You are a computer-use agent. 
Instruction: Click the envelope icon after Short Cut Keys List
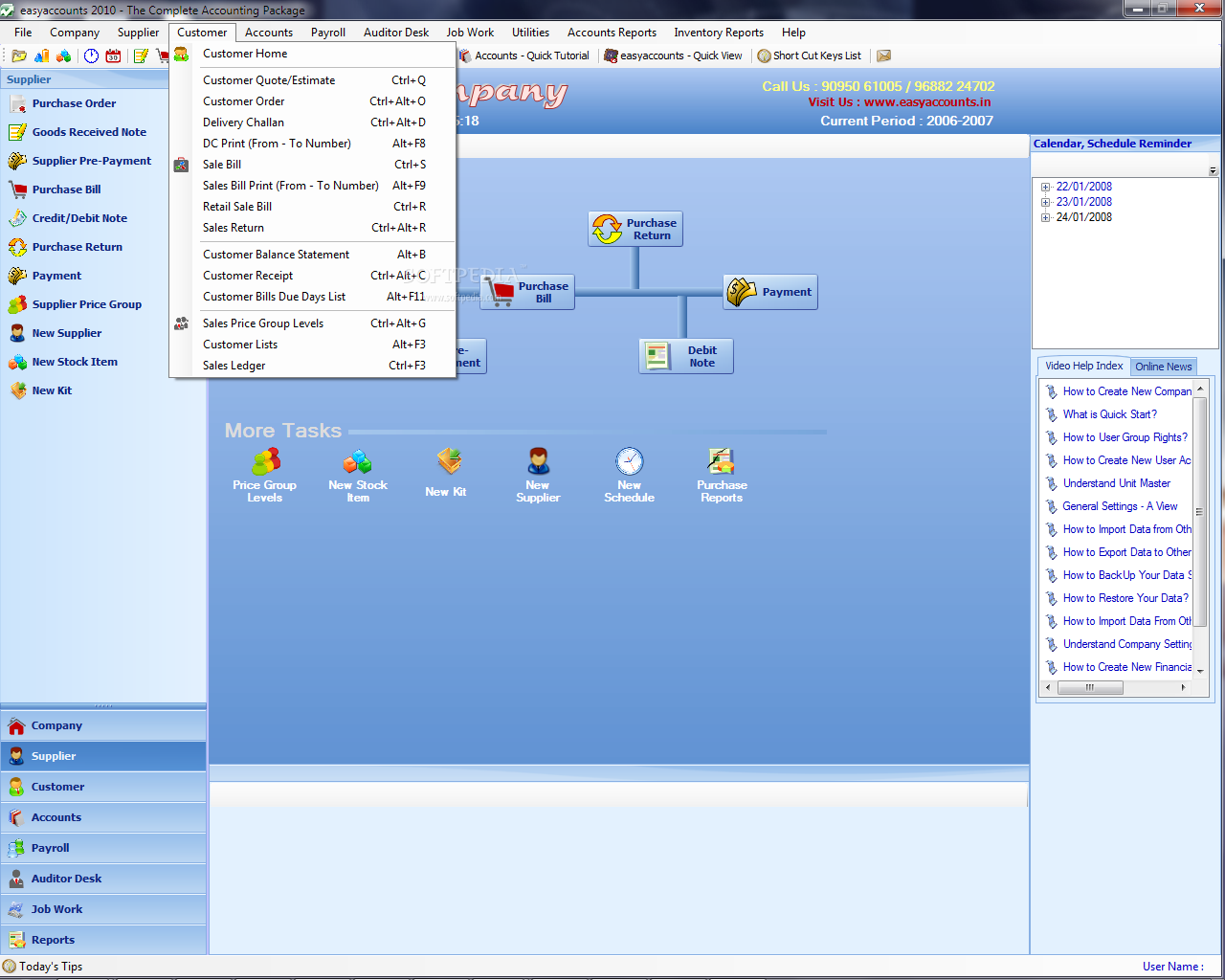point(884,56)
